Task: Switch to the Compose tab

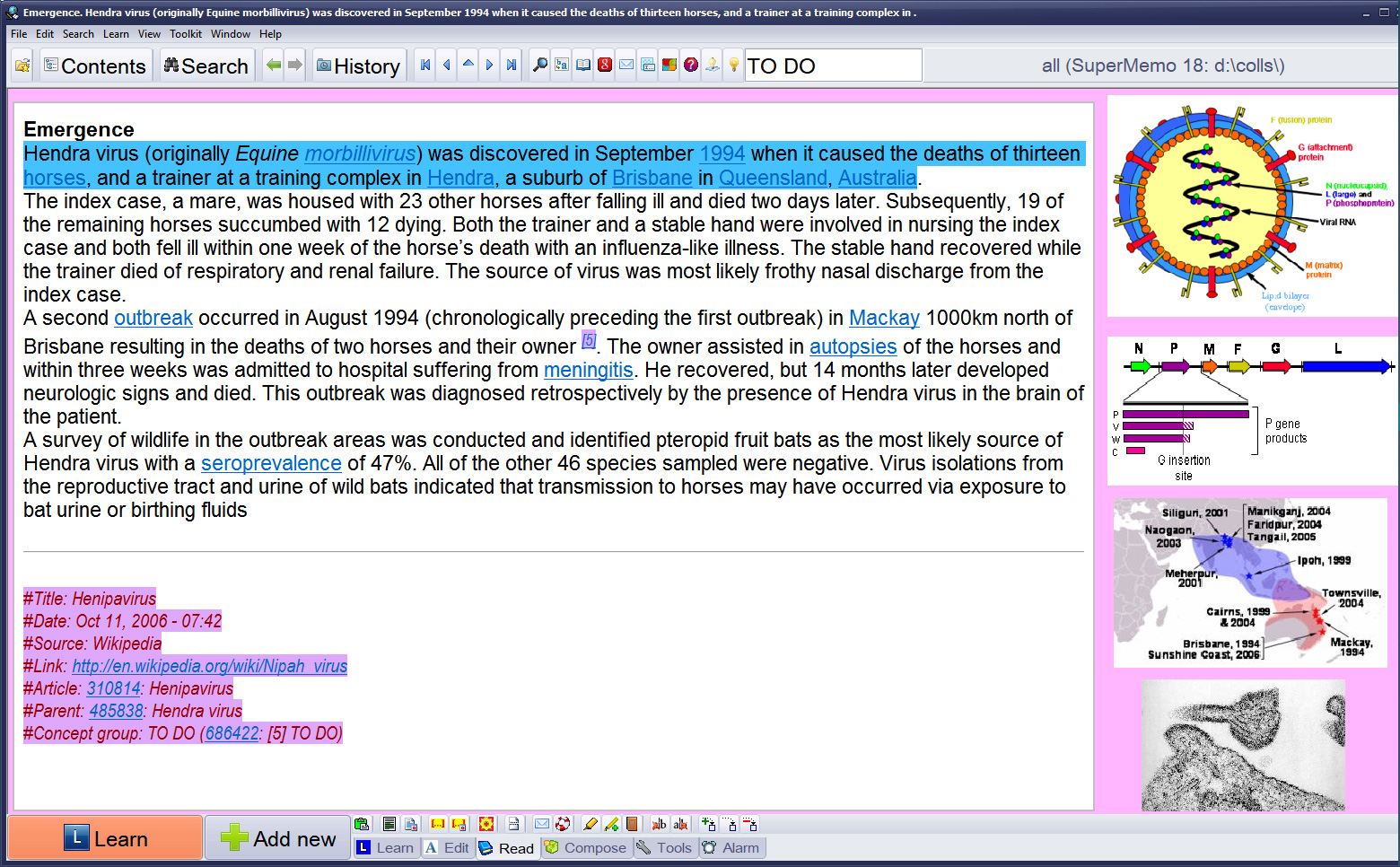Action: click(x=586, y=848)
